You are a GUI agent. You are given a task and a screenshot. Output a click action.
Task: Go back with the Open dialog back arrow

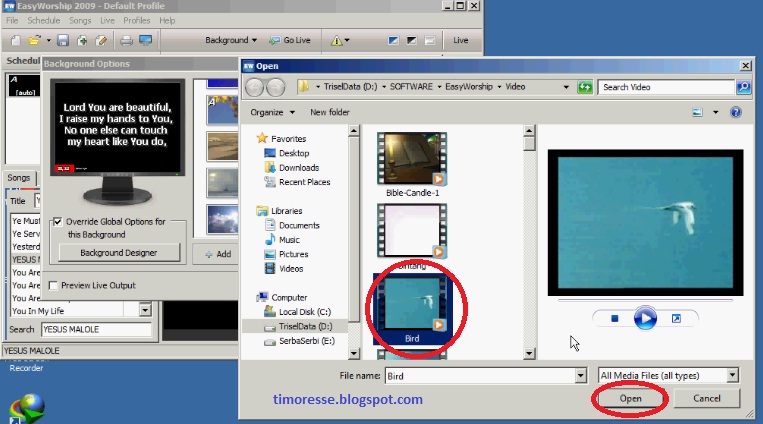click(254, 87)
